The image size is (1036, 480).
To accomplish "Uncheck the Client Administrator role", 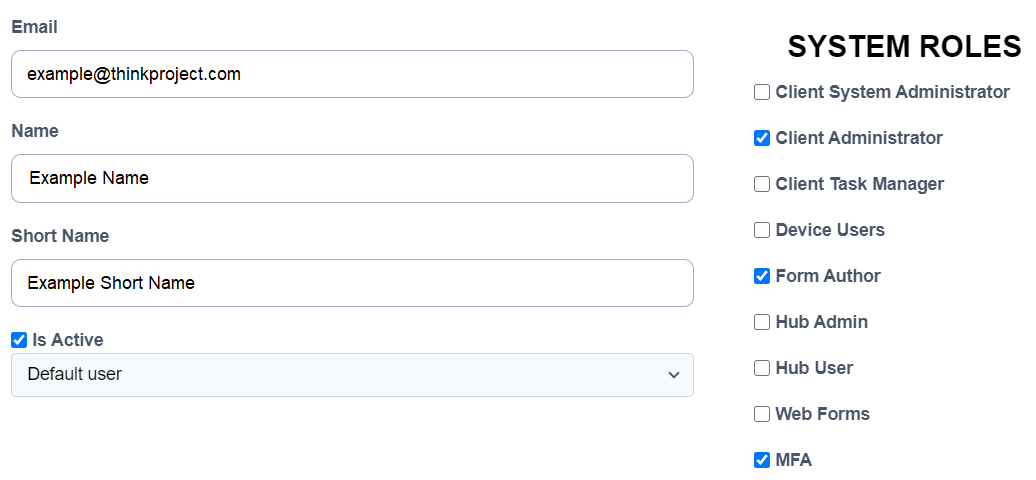I will 762,138.
